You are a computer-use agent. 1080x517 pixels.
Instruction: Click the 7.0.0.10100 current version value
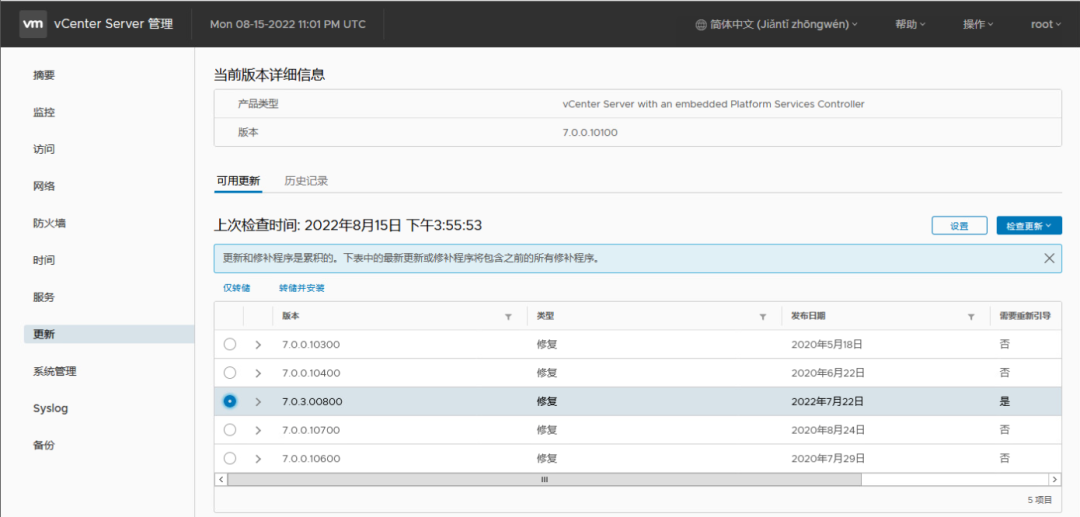(590, 132)
